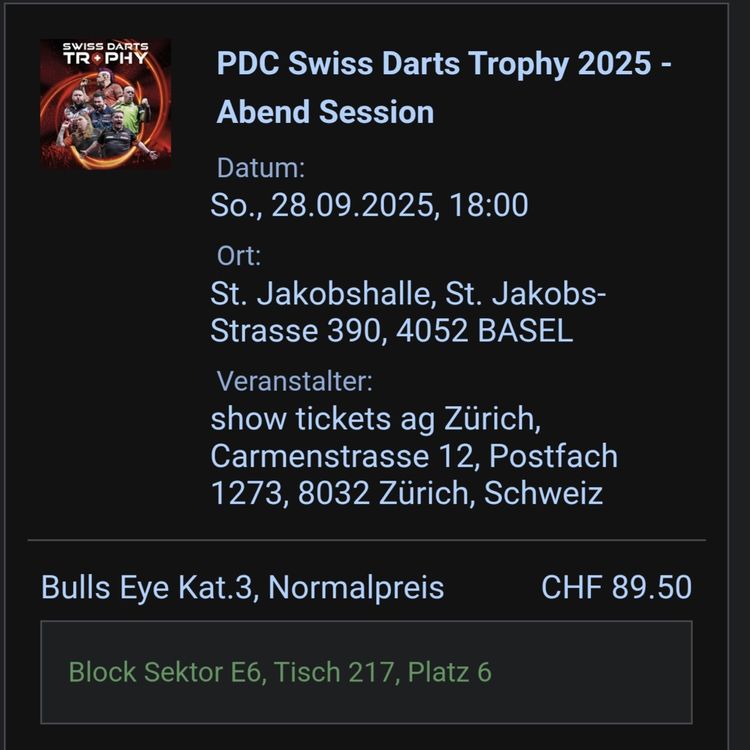The height and width of the screenshot is (750, 750).
Task: Select the 'Abend Session' title line
Action: point(325,112)
